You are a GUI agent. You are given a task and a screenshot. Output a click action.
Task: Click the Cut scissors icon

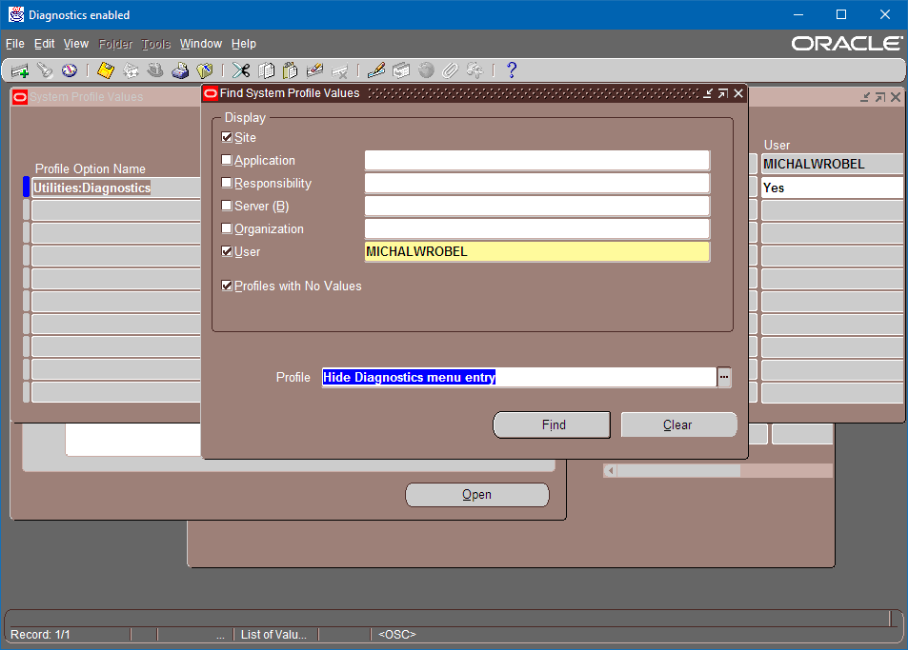coord(241,71)
